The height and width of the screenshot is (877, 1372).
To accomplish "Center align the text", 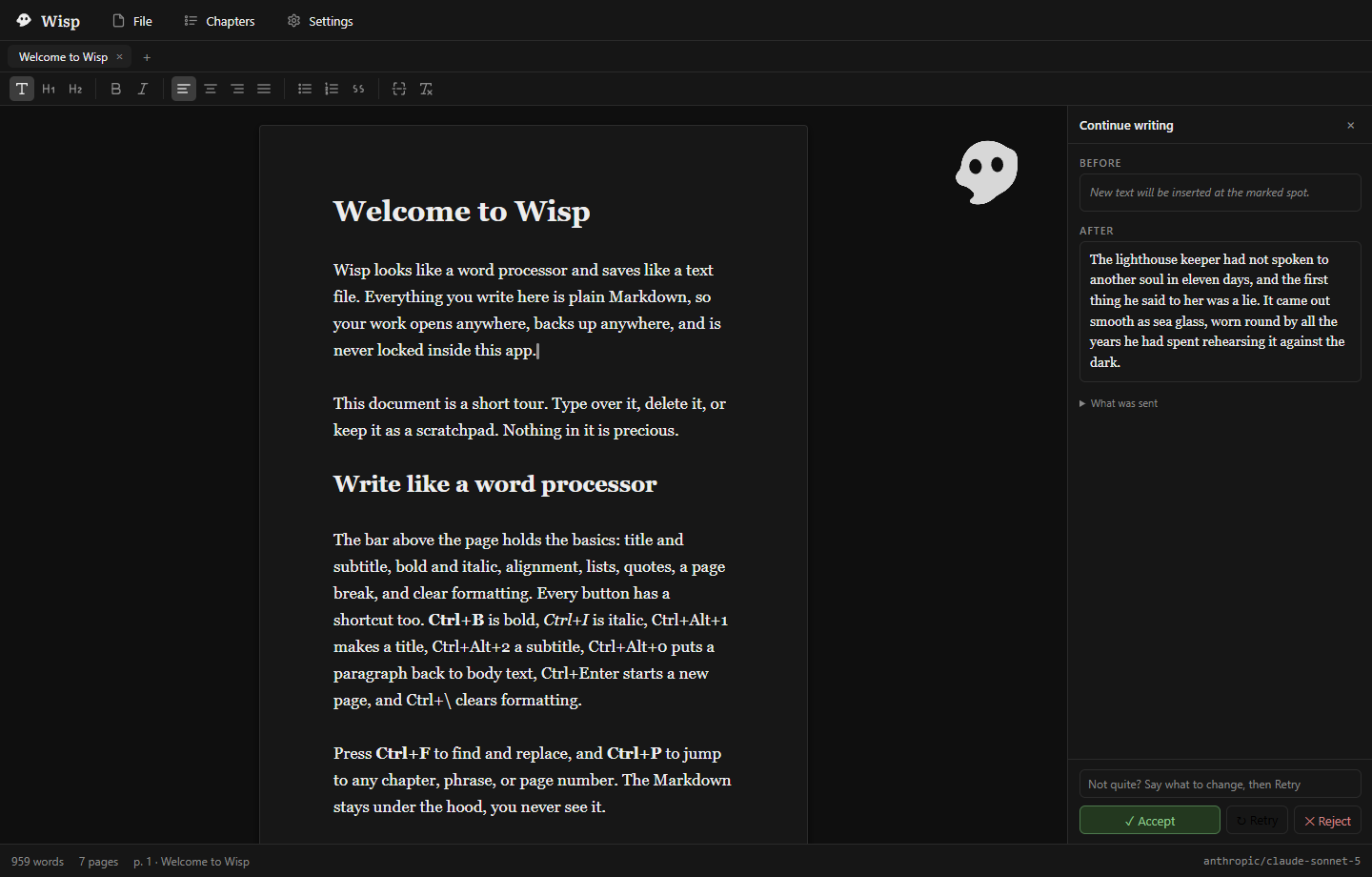I will (211, 89).
